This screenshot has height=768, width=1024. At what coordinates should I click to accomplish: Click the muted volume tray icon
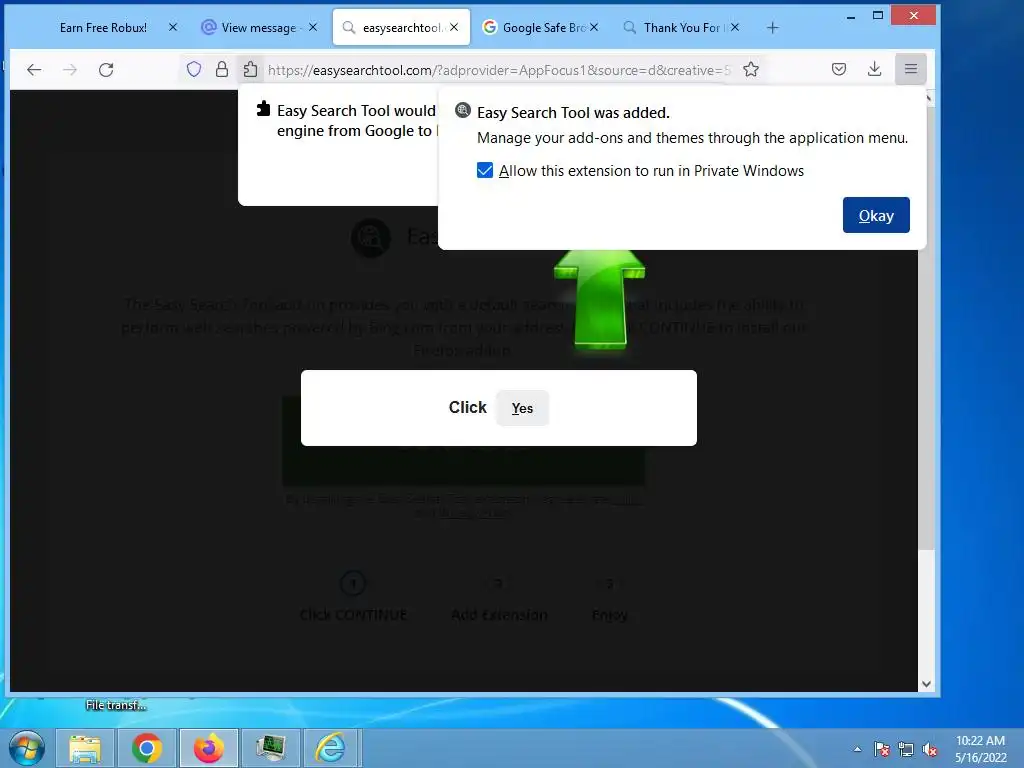tap(929, 749)
